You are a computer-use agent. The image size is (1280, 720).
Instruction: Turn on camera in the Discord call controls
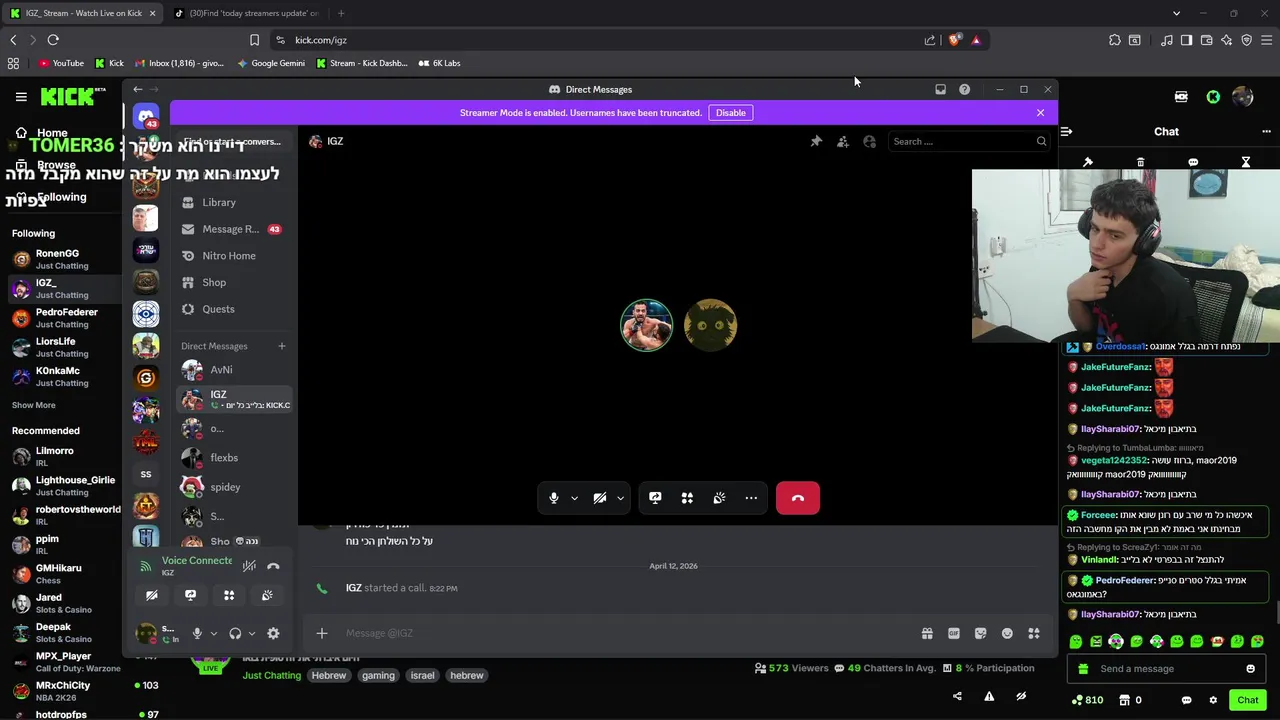[600, 498]
